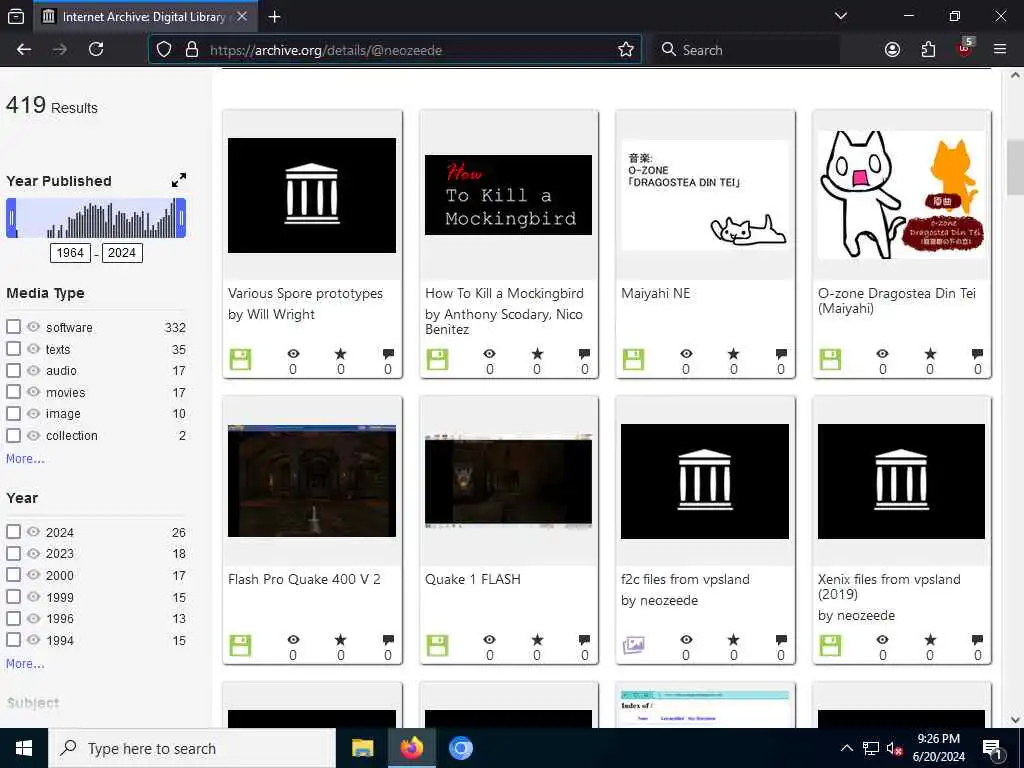
Task: Check the 2000 year filter checkbox
Action: tap(13, 575)
